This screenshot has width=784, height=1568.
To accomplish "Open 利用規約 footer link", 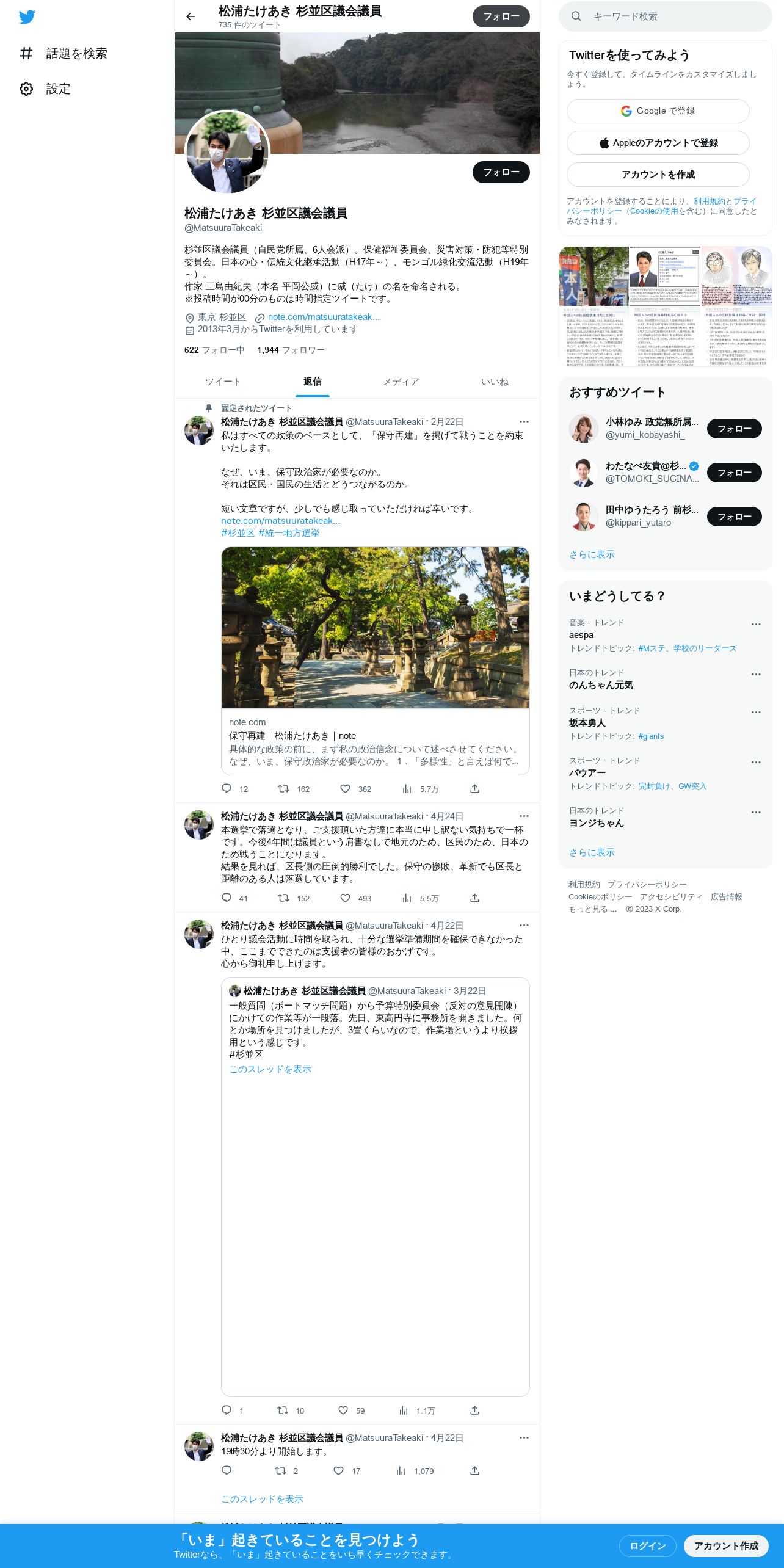I will point(584,885).
